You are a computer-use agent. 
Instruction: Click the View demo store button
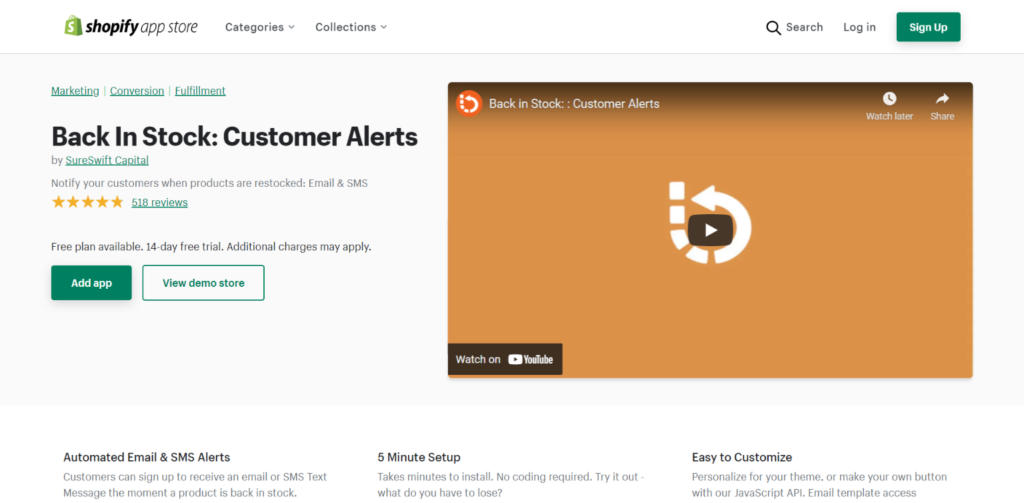click(203, 283)
